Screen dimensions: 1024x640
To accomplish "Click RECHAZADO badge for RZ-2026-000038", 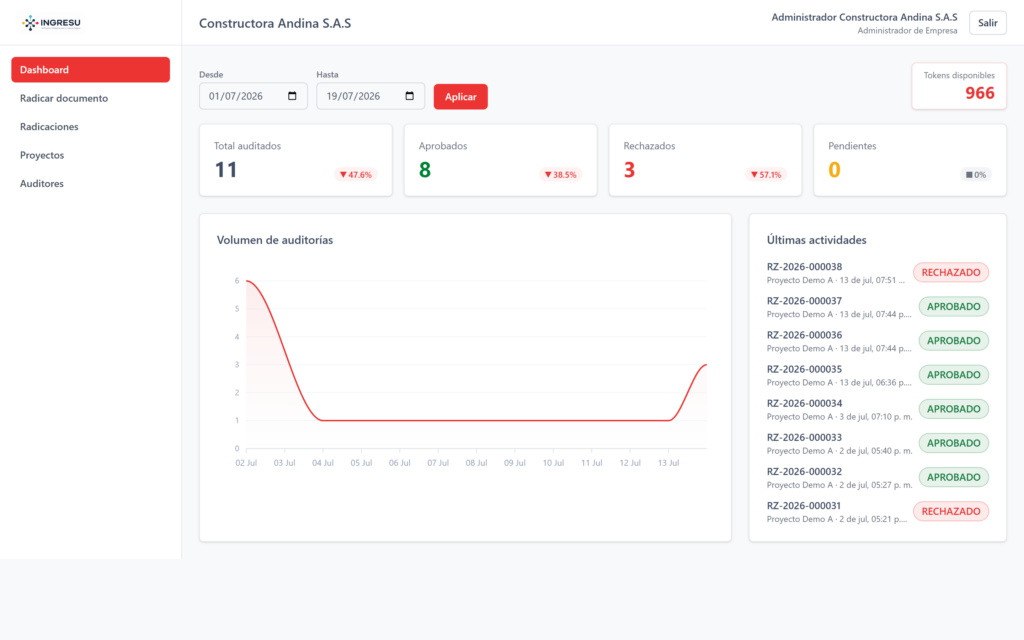I will 951,272.
